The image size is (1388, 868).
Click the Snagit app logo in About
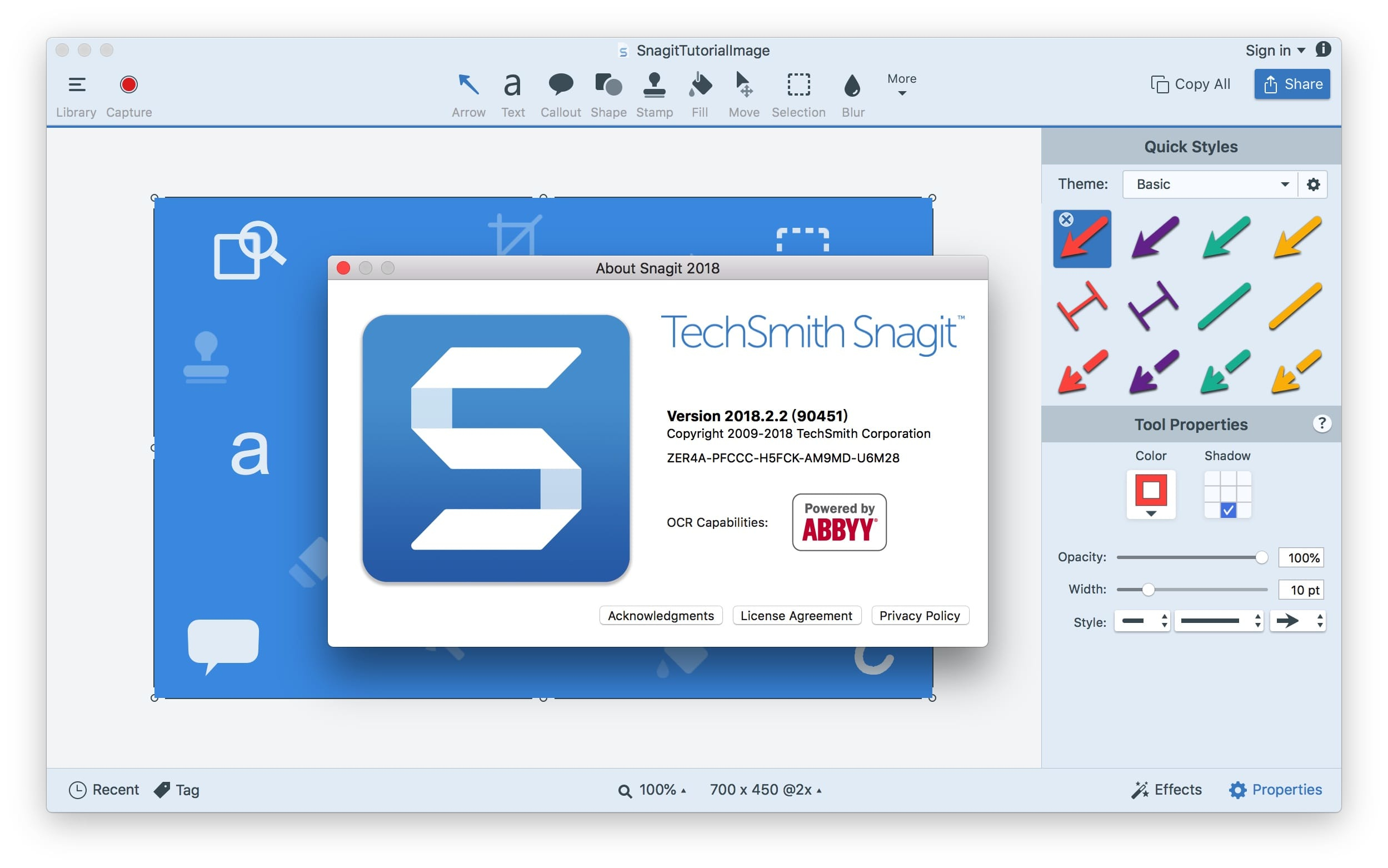click(496, 448)
